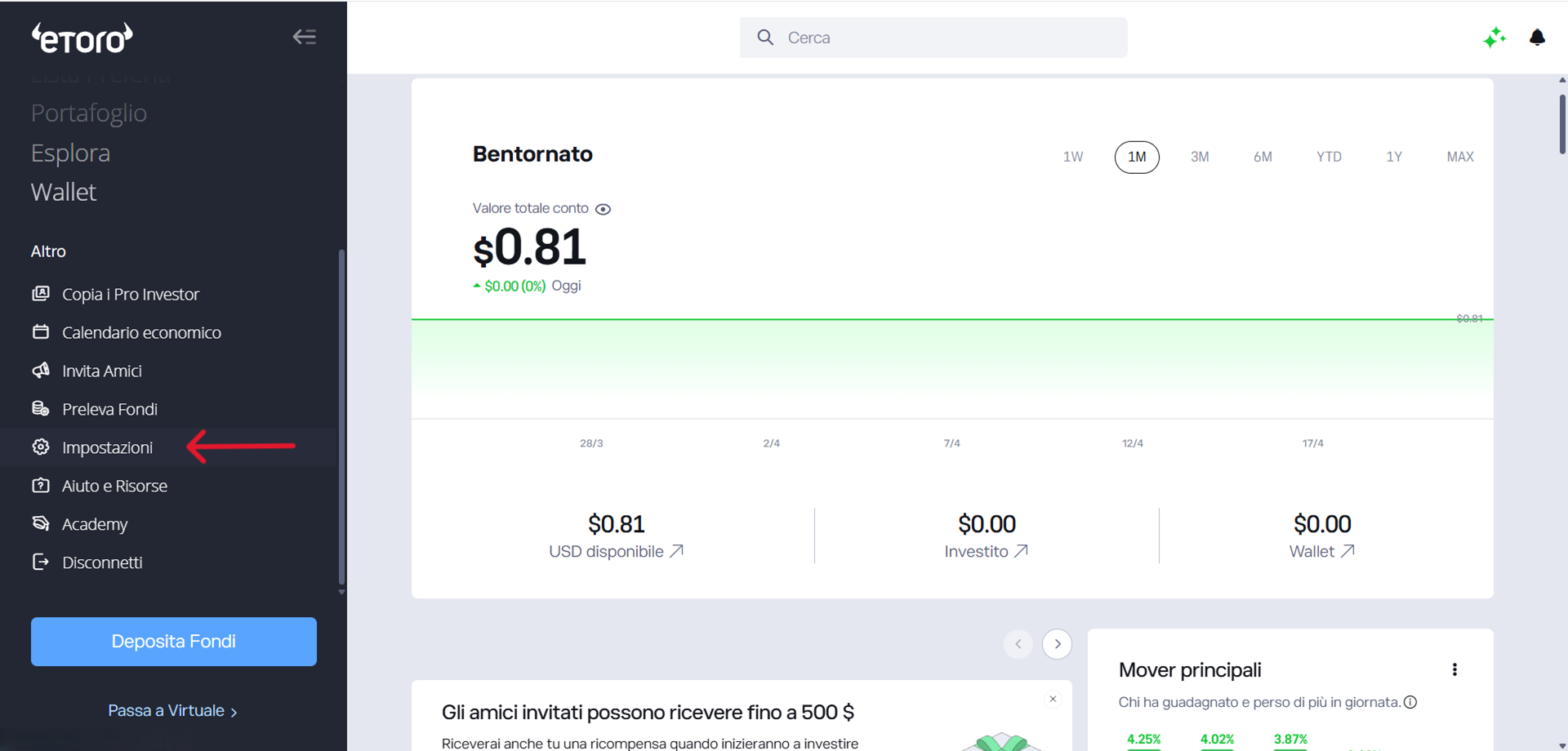This screenshot has width=1568, height=751.
Task: Click the $0.00 (0%) Oggi change
Action: click(x=527, y=286)
